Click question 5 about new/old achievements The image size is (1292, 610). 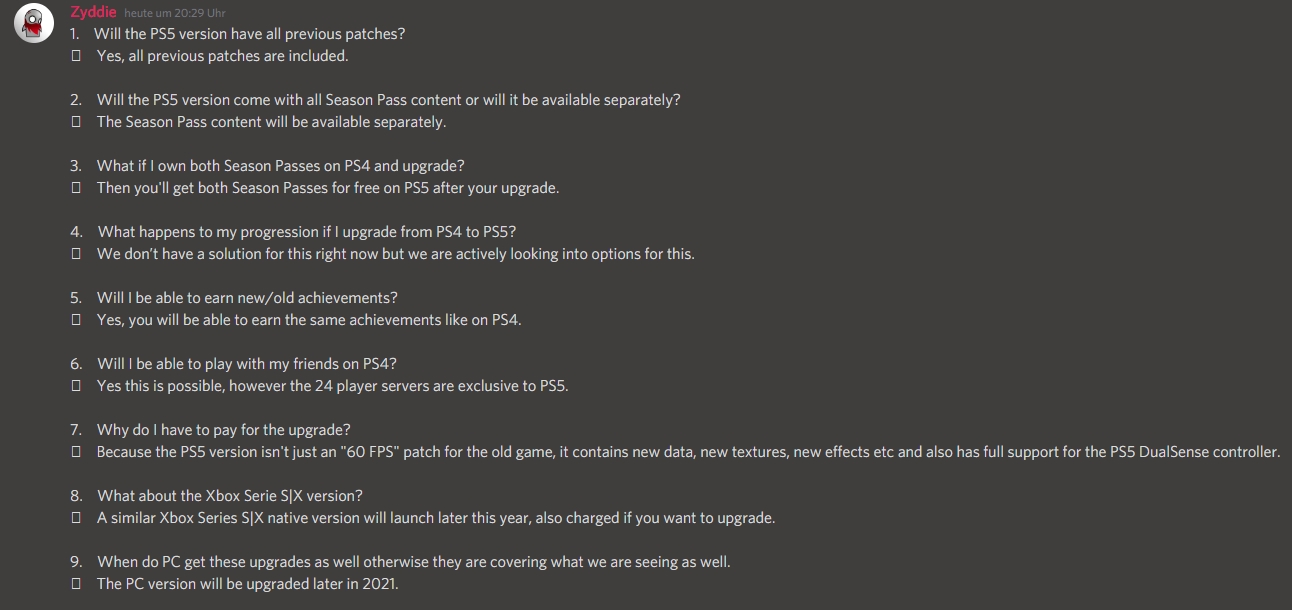point(247,298)
